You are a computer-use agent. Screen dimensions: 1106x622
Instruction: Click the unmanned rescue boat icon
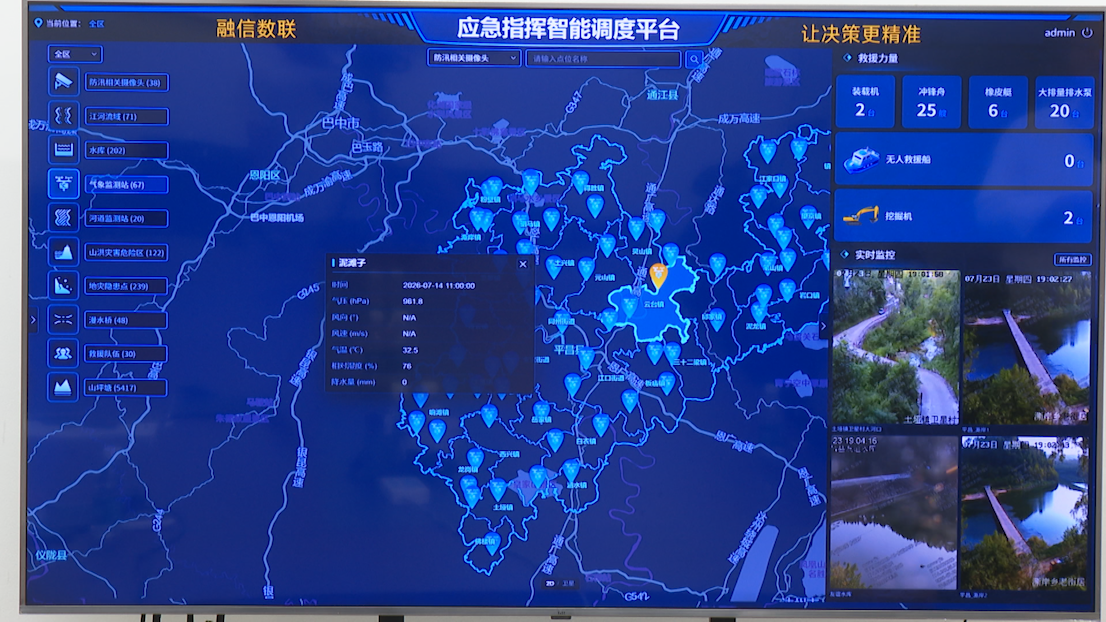click(x=861, y=161)
